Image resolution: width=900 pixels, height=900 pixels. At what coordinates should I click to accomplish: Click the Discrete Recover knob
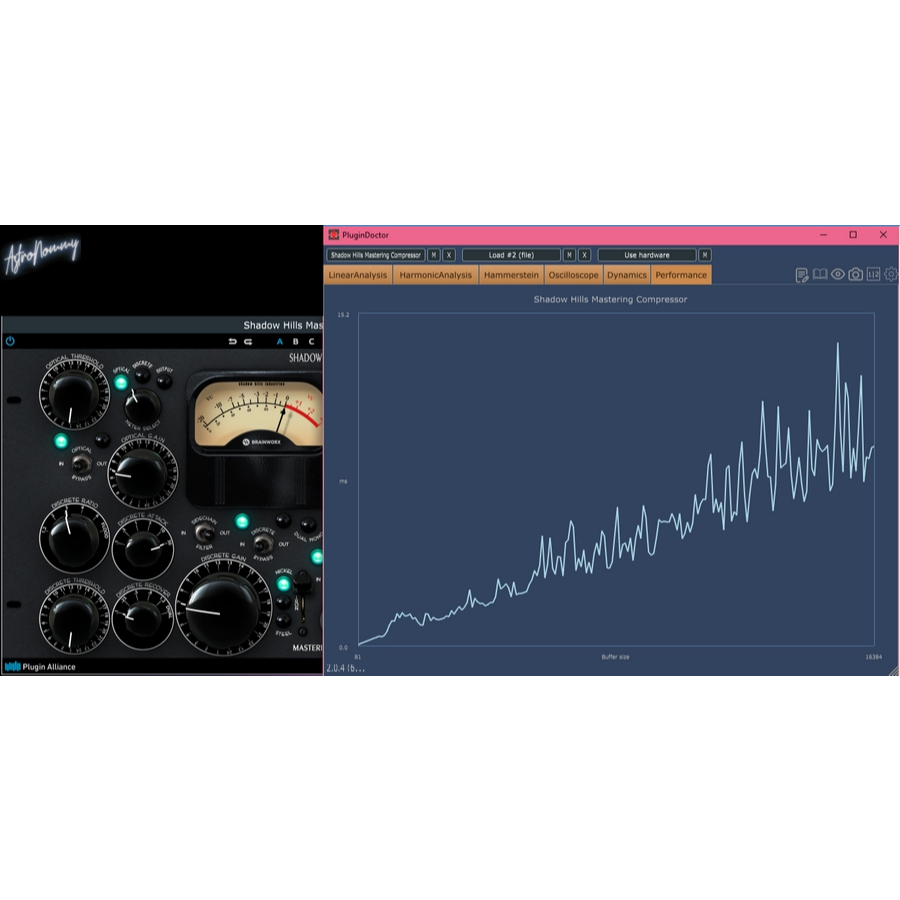(142, 618)
